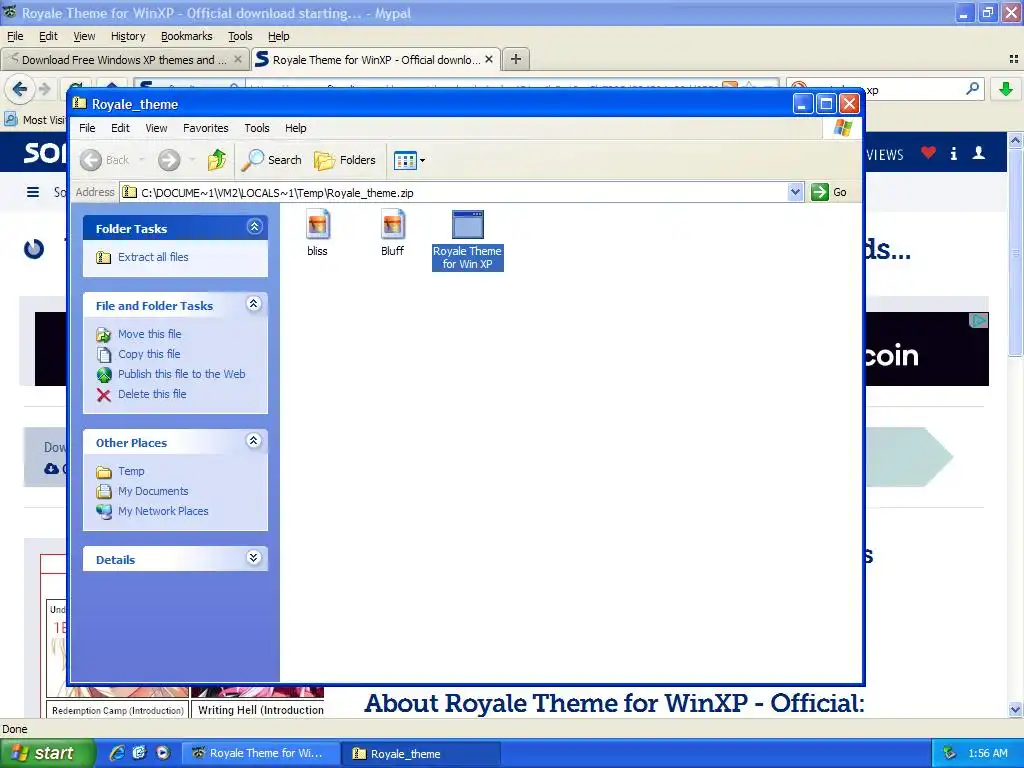Launch Internet Explorer from Quick Launch

117,753
